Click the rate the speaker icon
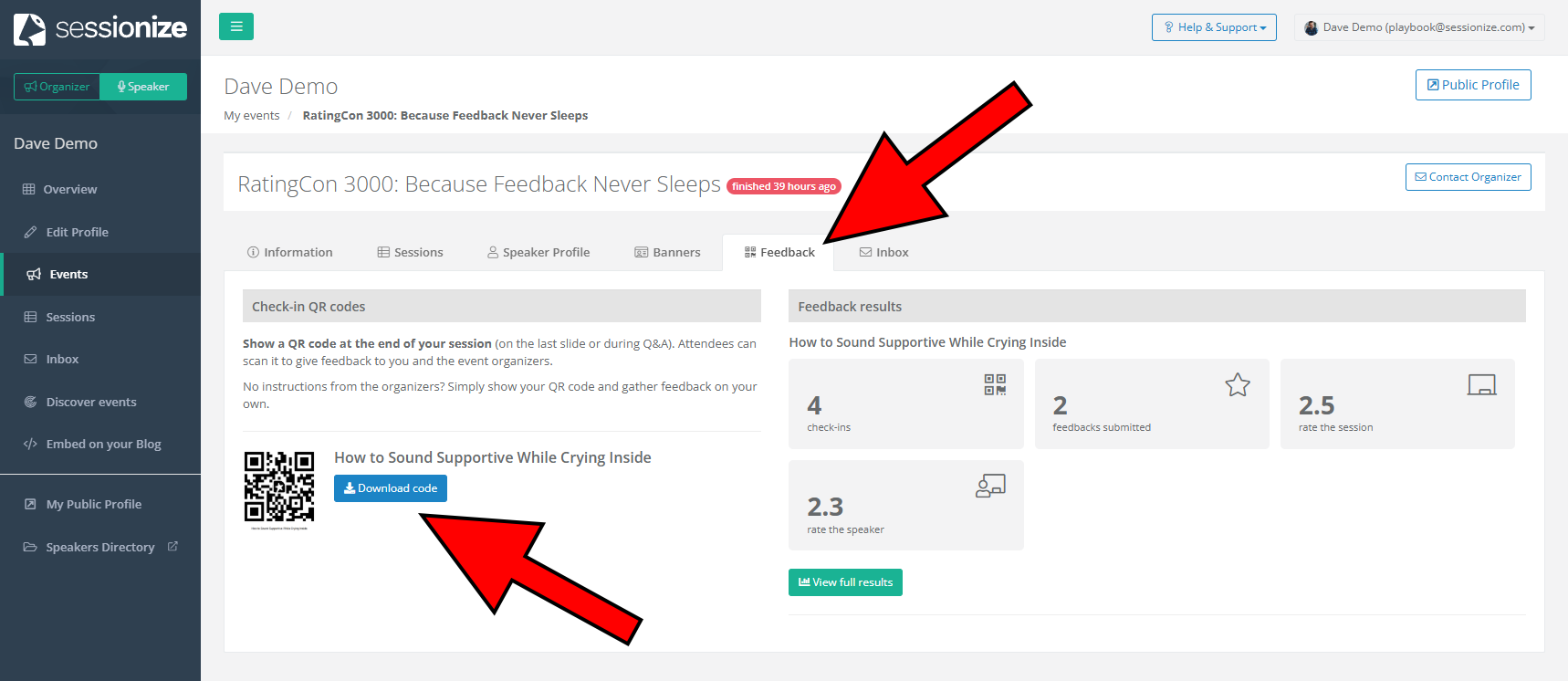 tap(990, 486)
